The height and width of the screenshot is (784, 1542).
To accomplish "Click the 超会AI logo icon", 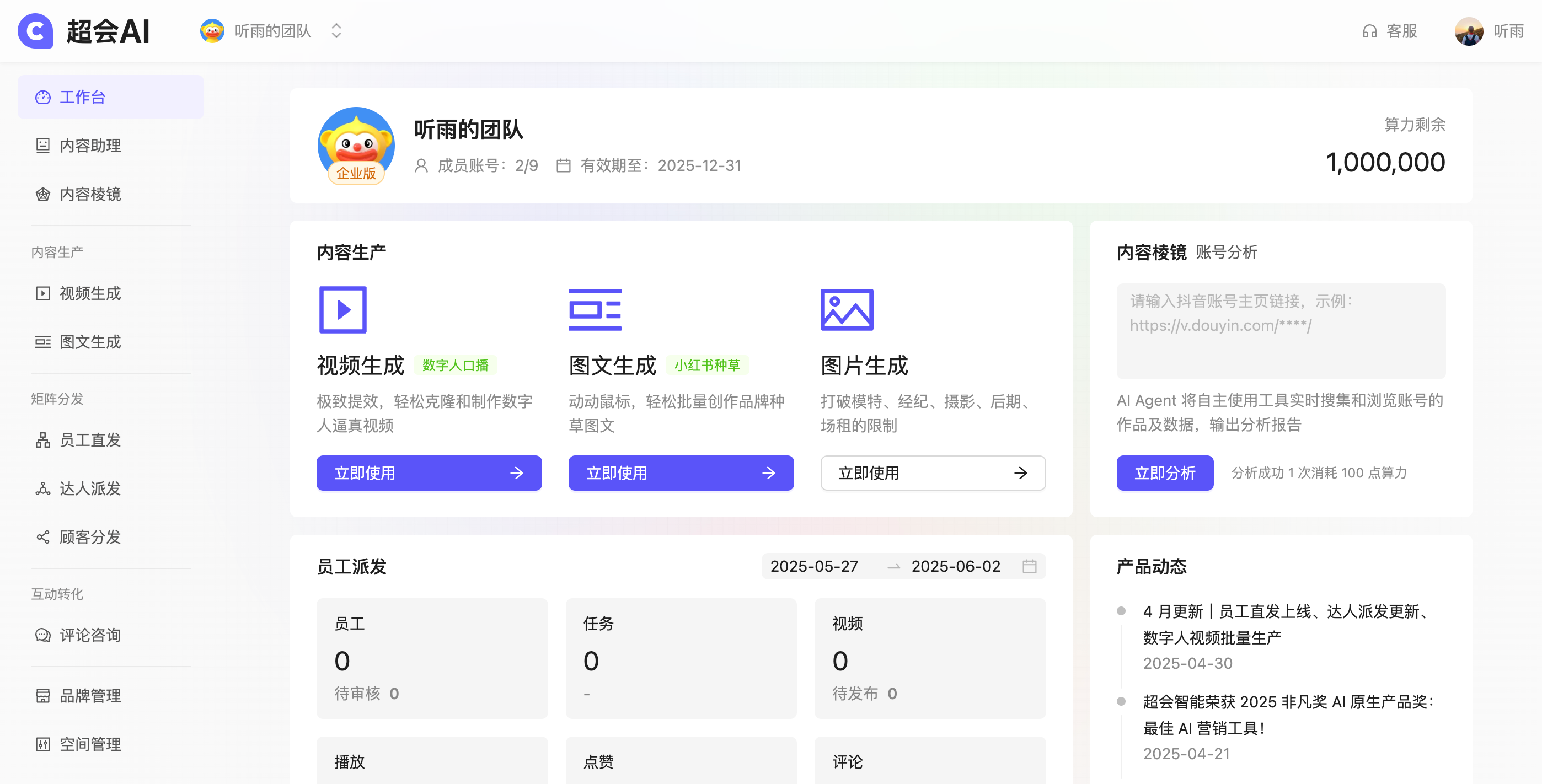I will click(x=35, y=30).
